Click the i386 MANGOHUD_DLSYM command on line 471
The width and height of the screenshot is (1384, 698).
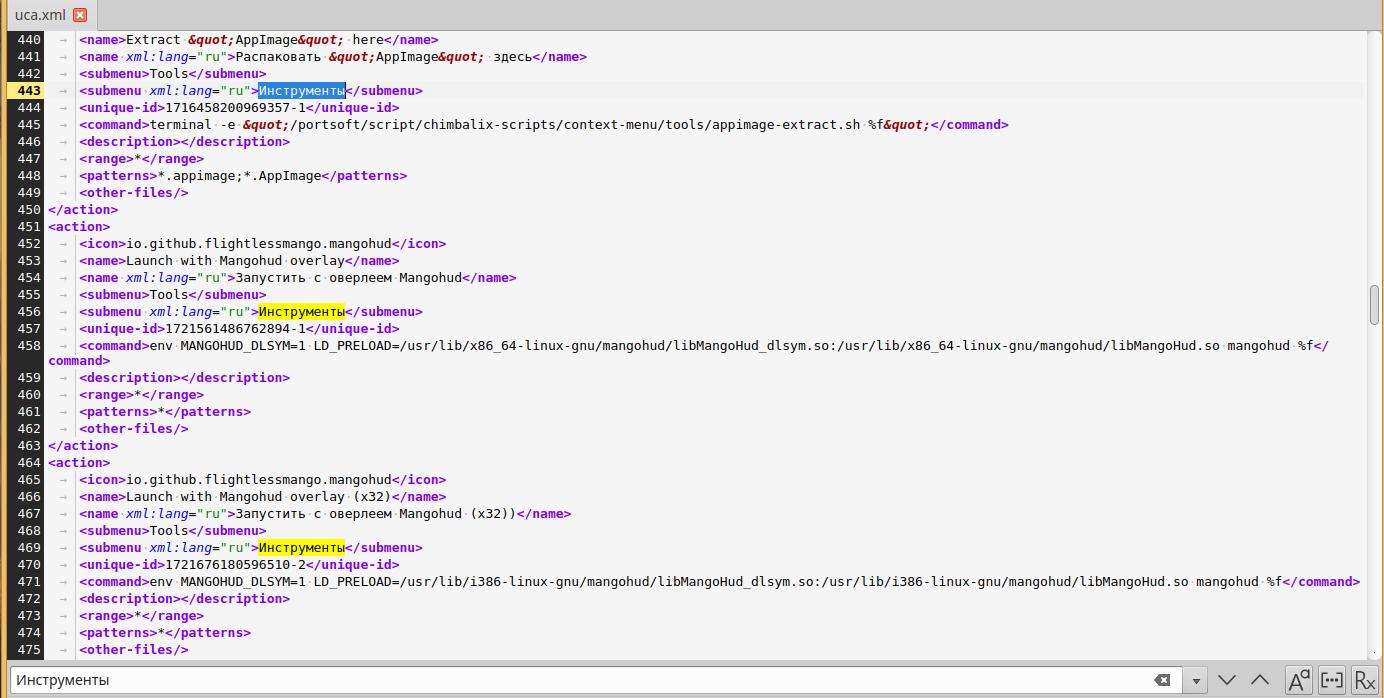click(x=715, y=582)
